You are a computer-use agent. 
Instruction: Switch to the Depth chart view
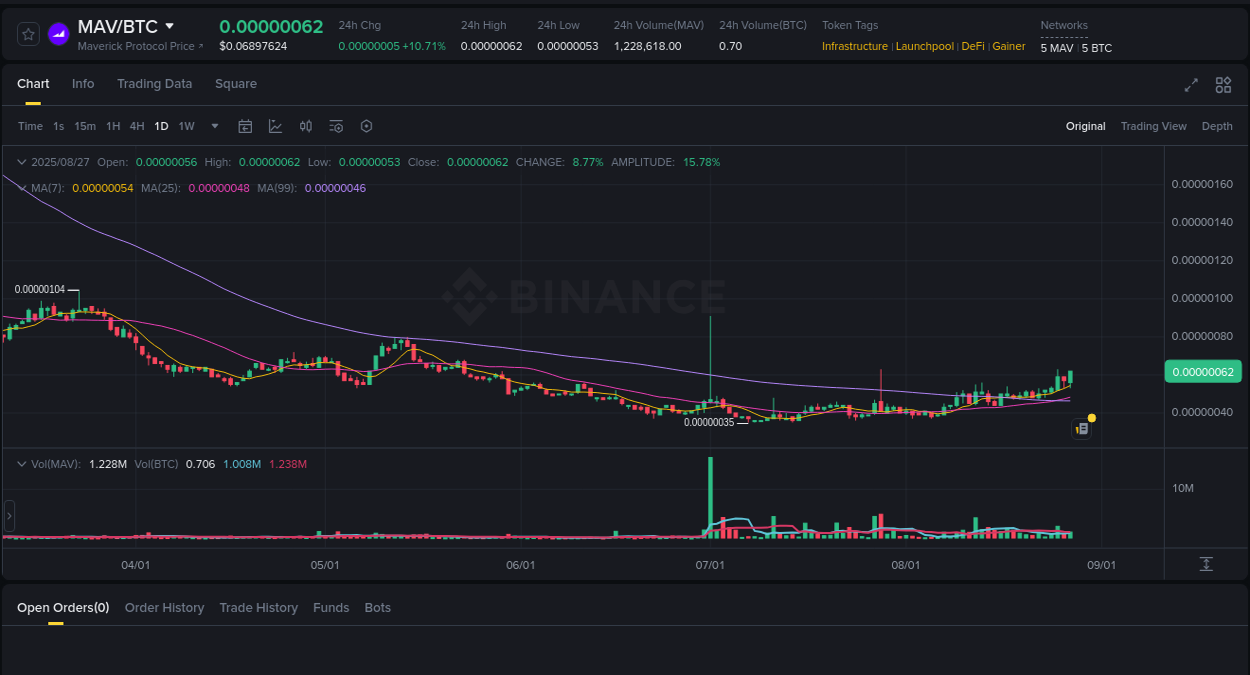click(x=1217, y=126)
